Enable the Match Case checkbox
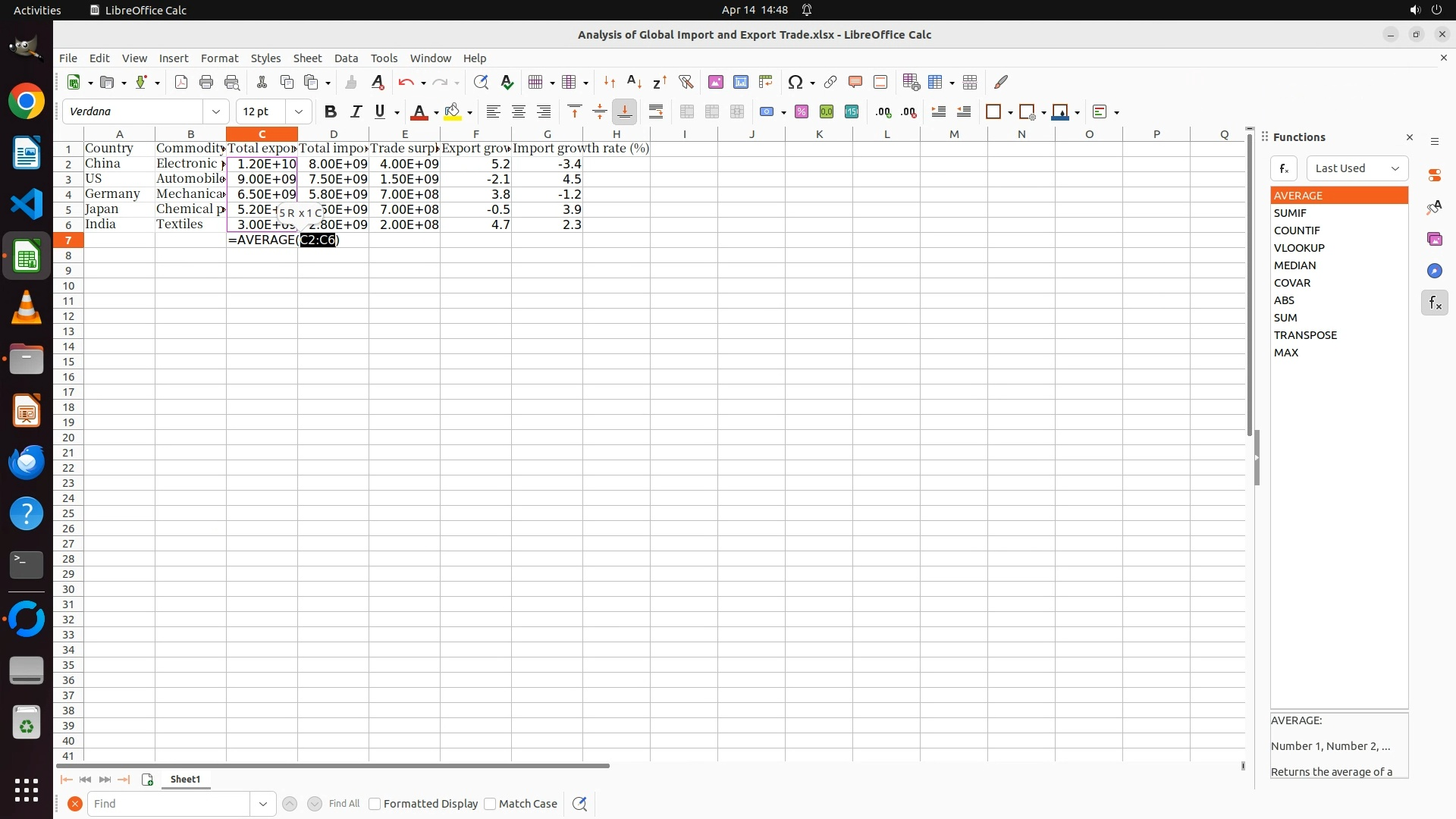 click(490, 804)
